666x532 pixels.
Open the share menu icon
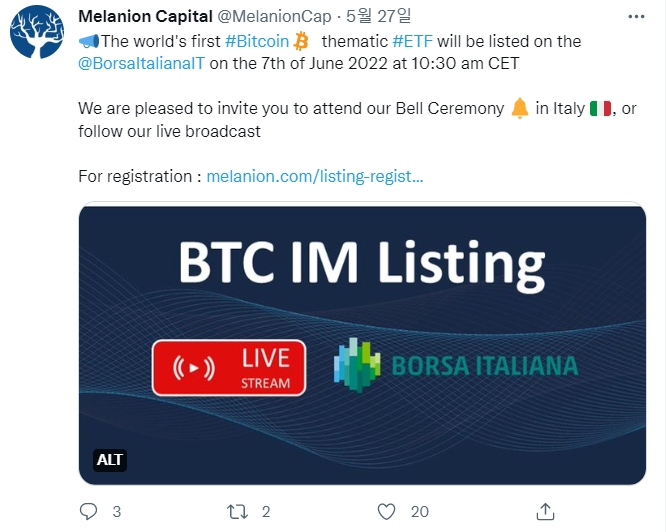click(545, 511)
